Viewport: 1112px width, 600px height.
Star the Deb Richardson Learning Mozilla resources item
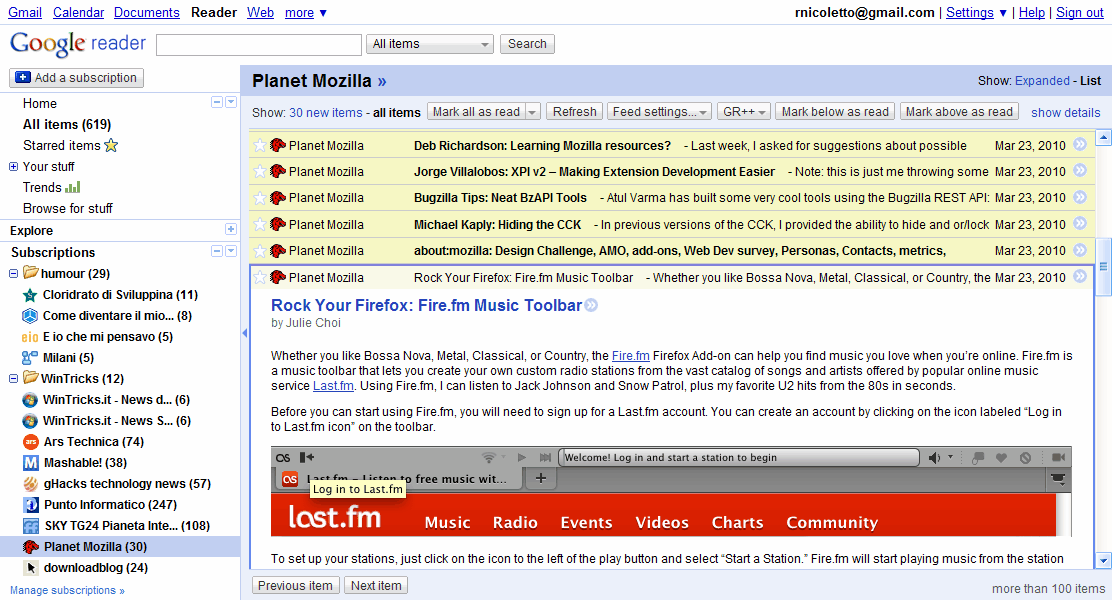pos(260,145)
